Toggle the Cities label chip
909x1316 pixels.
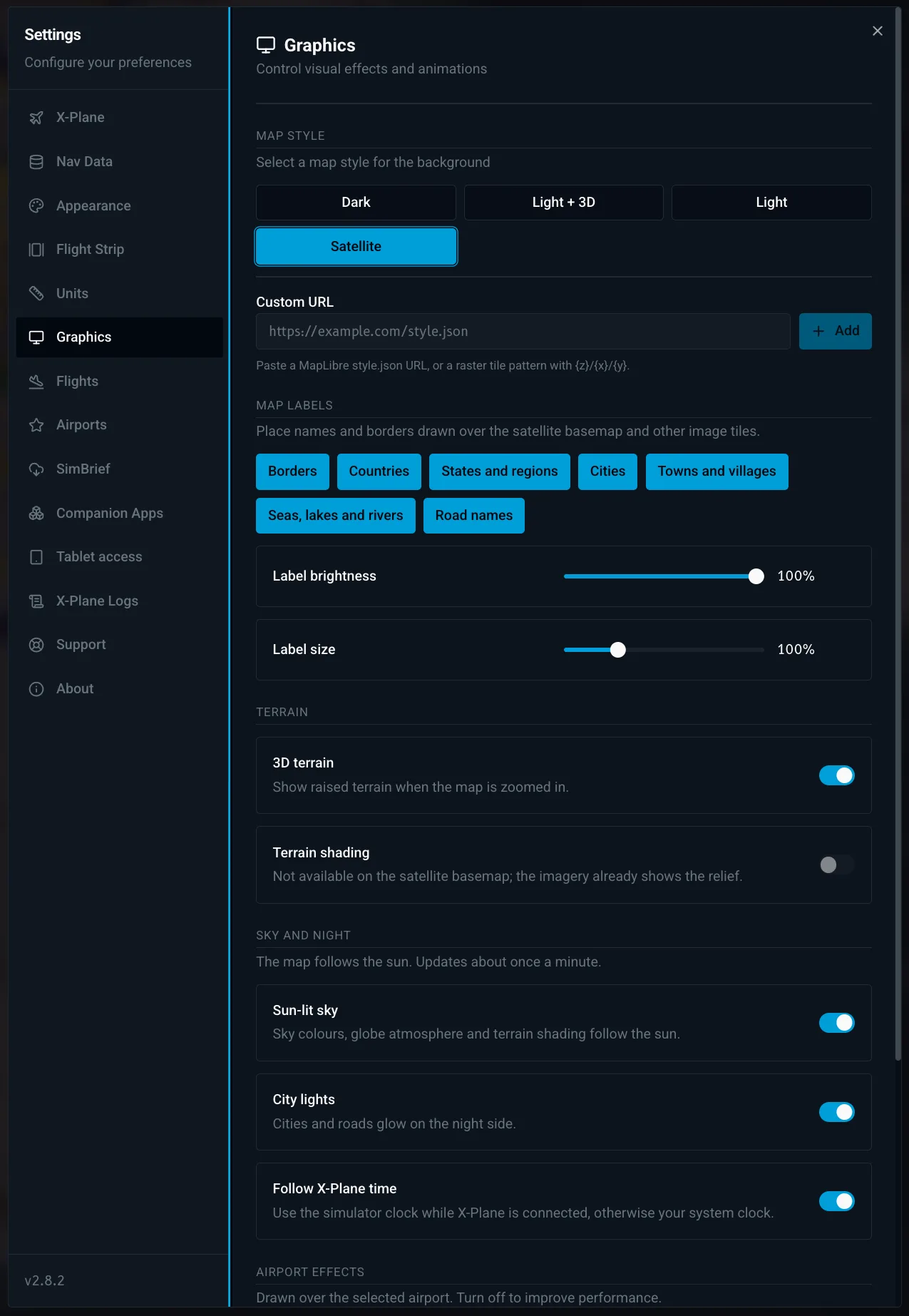point(607,471)
